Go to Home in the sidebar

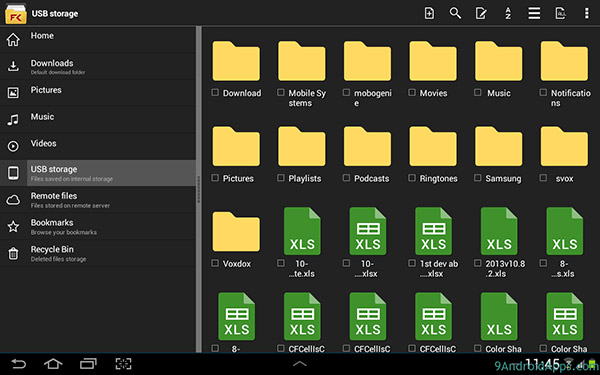click(x=98, y=39)
